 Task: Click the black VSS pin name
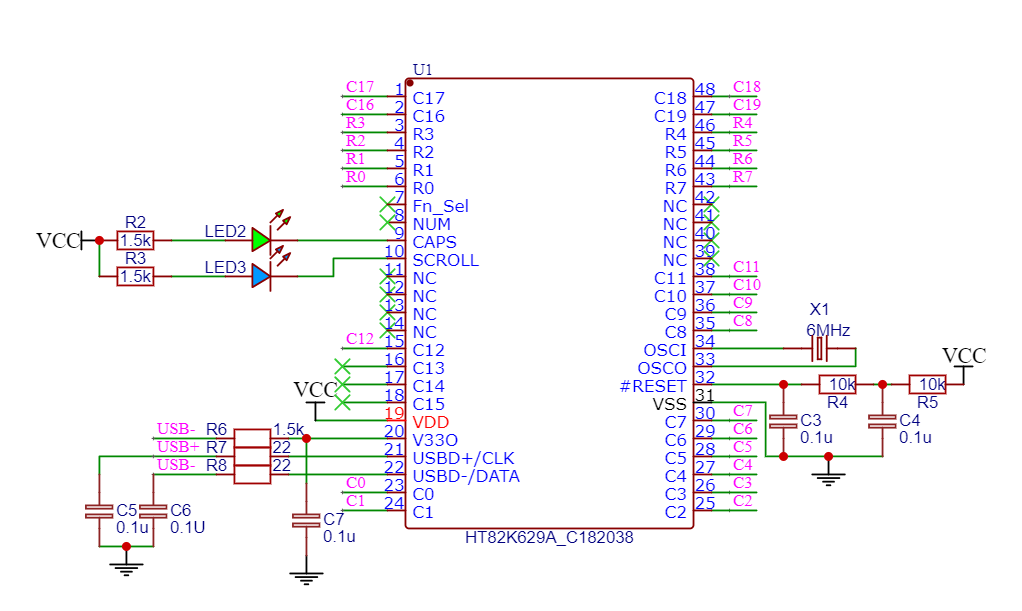pos(669,404)
